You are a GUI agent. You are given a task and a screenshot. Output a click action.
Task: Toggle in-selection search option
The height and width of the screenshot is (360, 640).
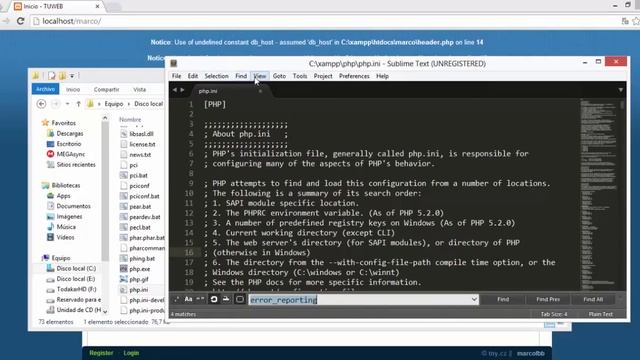click(226, 299)
